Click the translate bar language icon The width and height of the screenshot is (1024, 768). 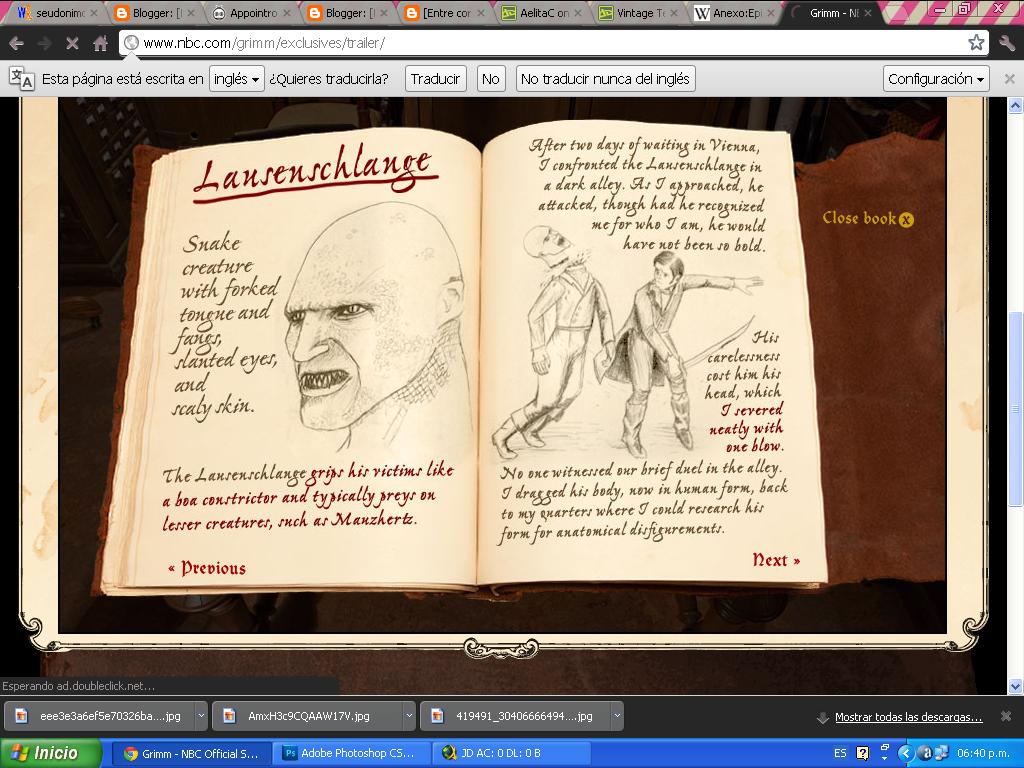(x=21, y=79)
